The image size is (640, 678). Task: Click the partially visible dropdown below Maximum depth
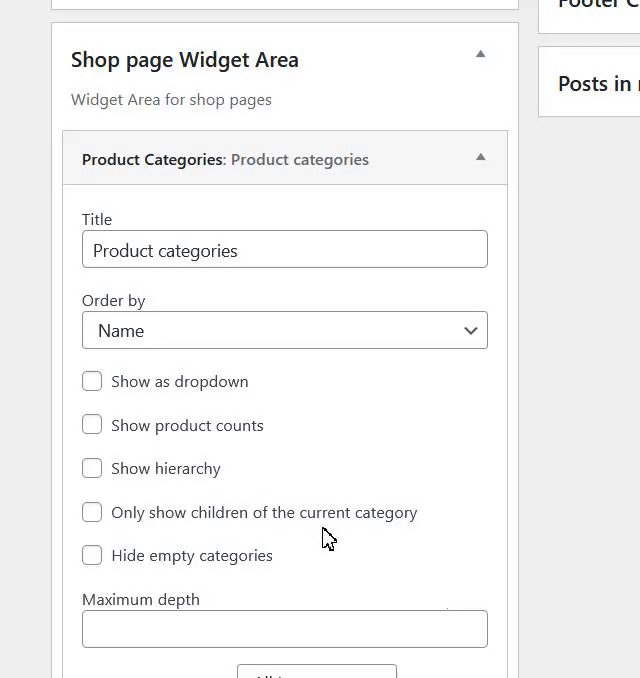tap(316, 672)
